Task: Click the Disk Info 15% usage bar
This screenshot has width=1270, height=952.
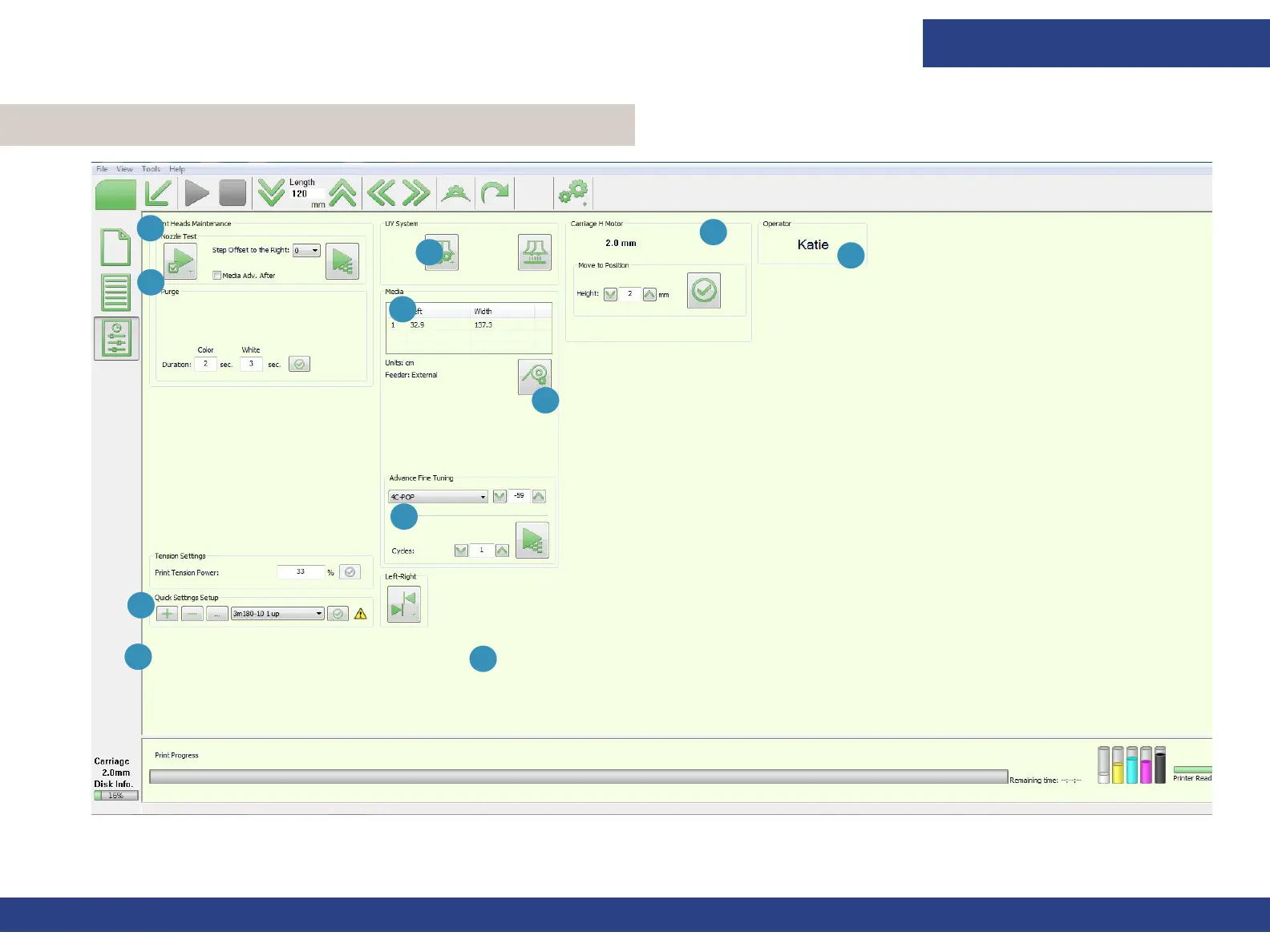Action: (116, 796)
